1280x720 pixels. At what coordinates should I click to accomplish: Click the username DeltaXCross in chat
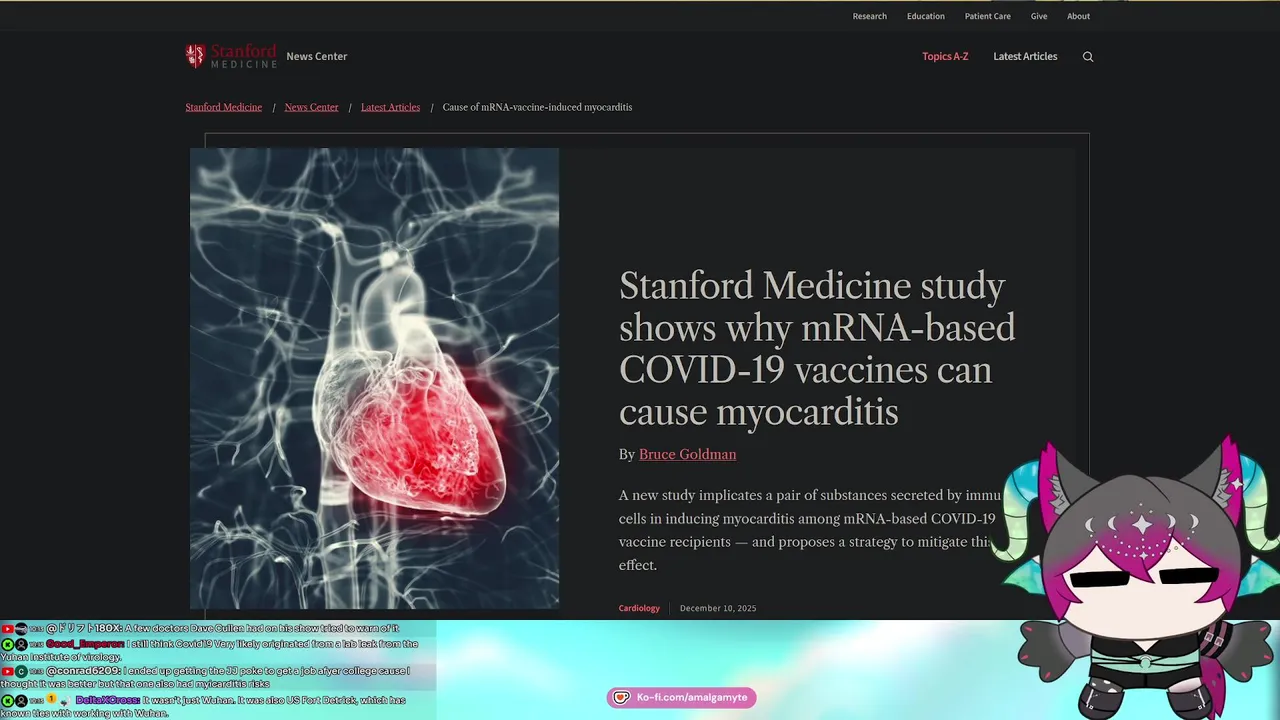(x=108, y=700)
